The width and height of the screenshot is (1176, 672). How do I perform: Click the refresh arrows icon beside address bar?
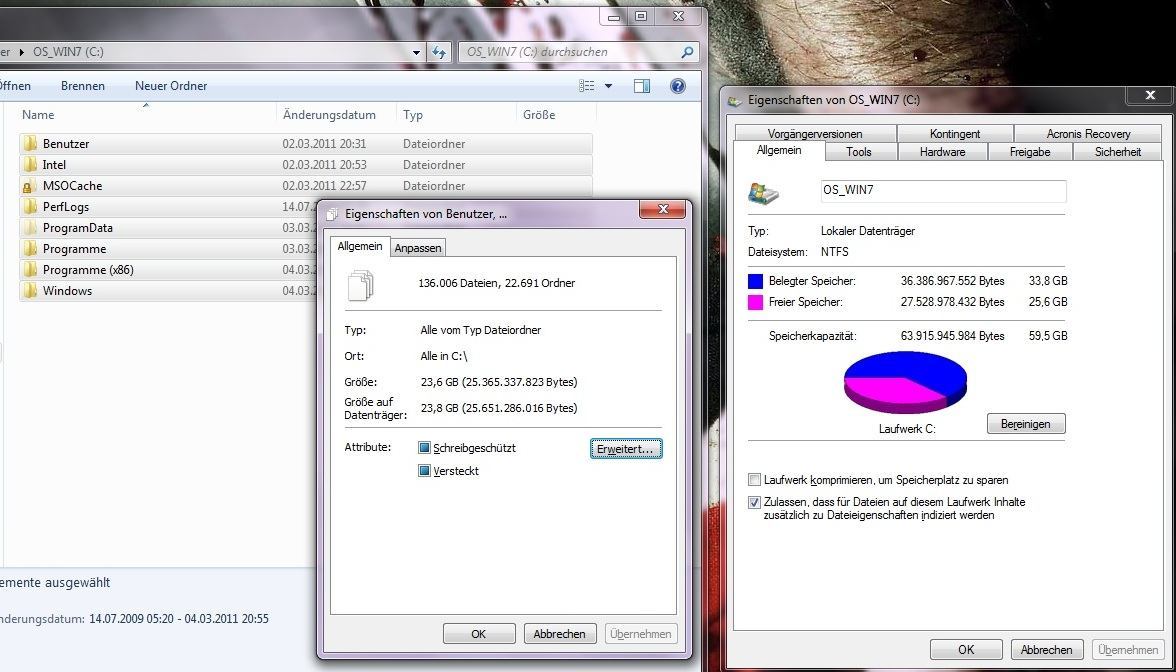[x=440, y=52]
